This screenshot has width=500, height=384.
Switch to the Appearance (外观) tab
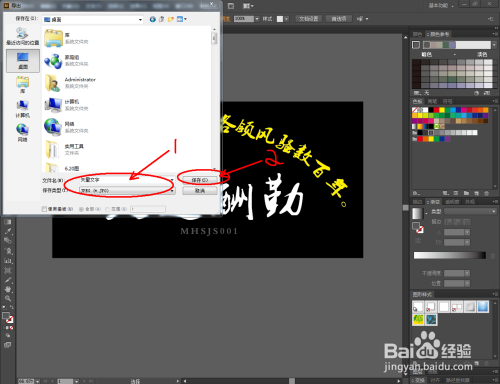470,202
